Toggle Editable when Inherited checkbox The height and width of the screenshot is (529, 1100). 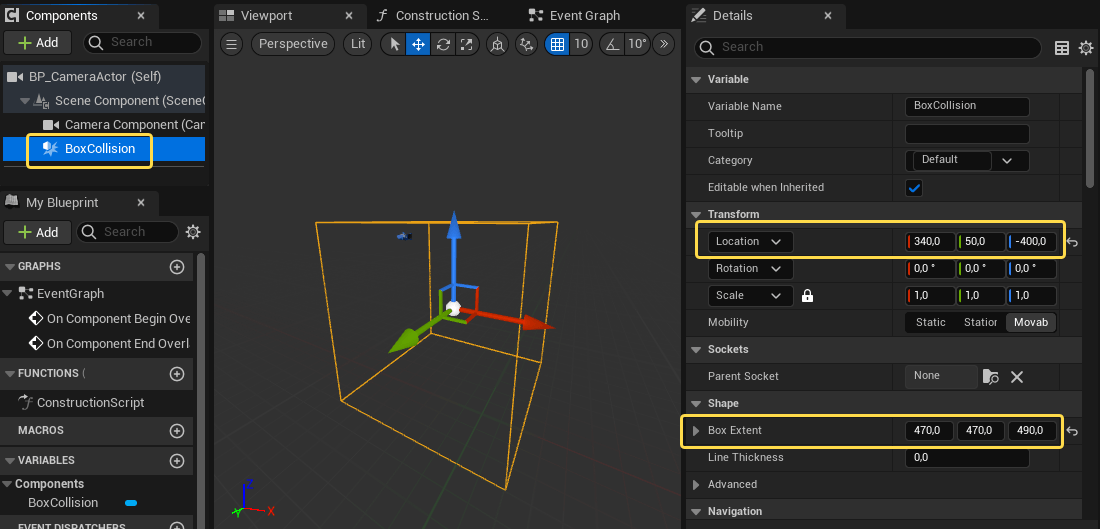pos(914,188)
